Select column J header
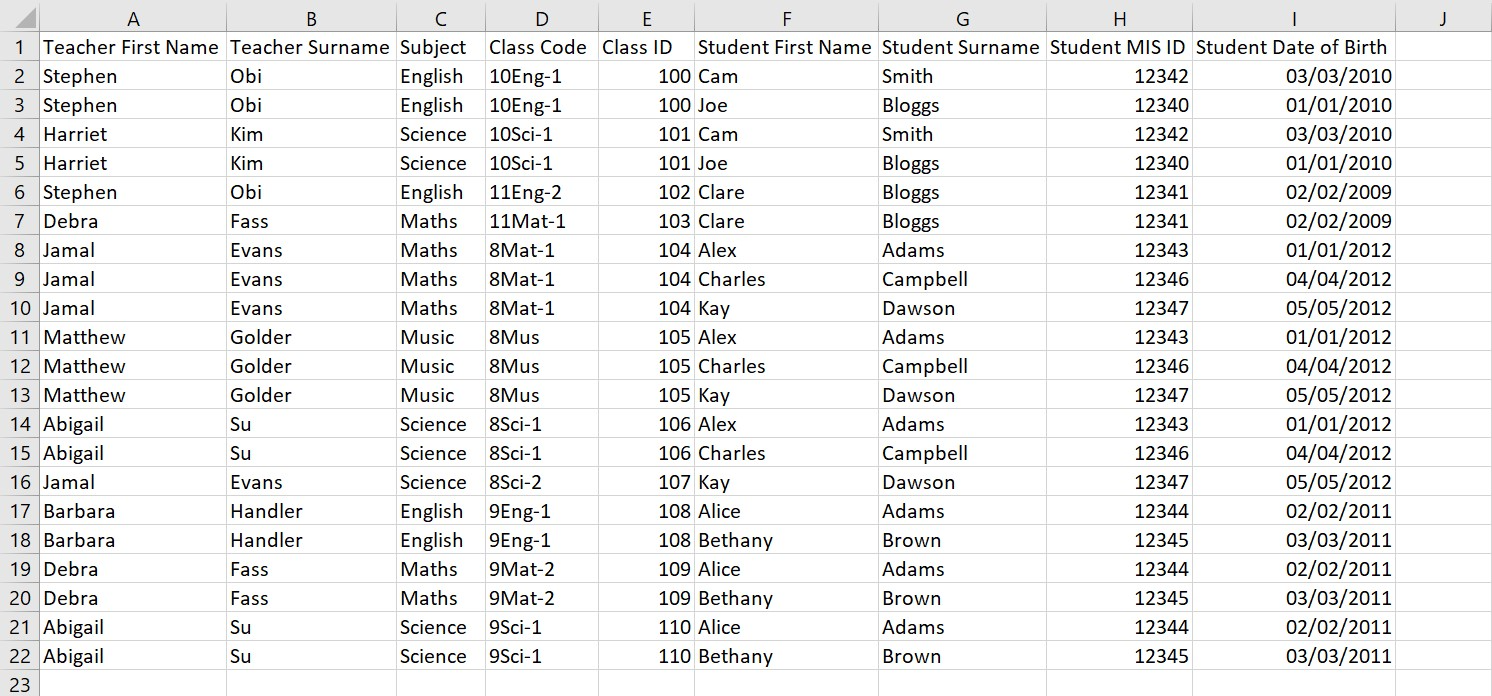This screenshot has height=696, width=1492. click(1443, 18)
